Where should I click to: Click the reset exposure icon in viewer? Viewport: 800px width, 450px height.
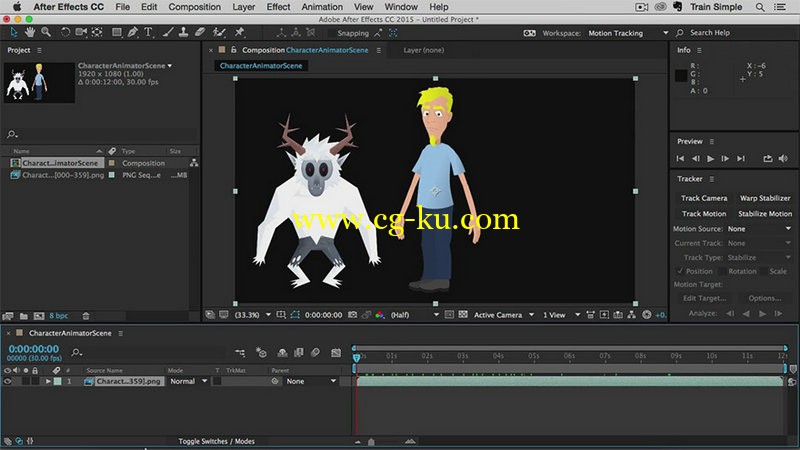tap(646, 315)
